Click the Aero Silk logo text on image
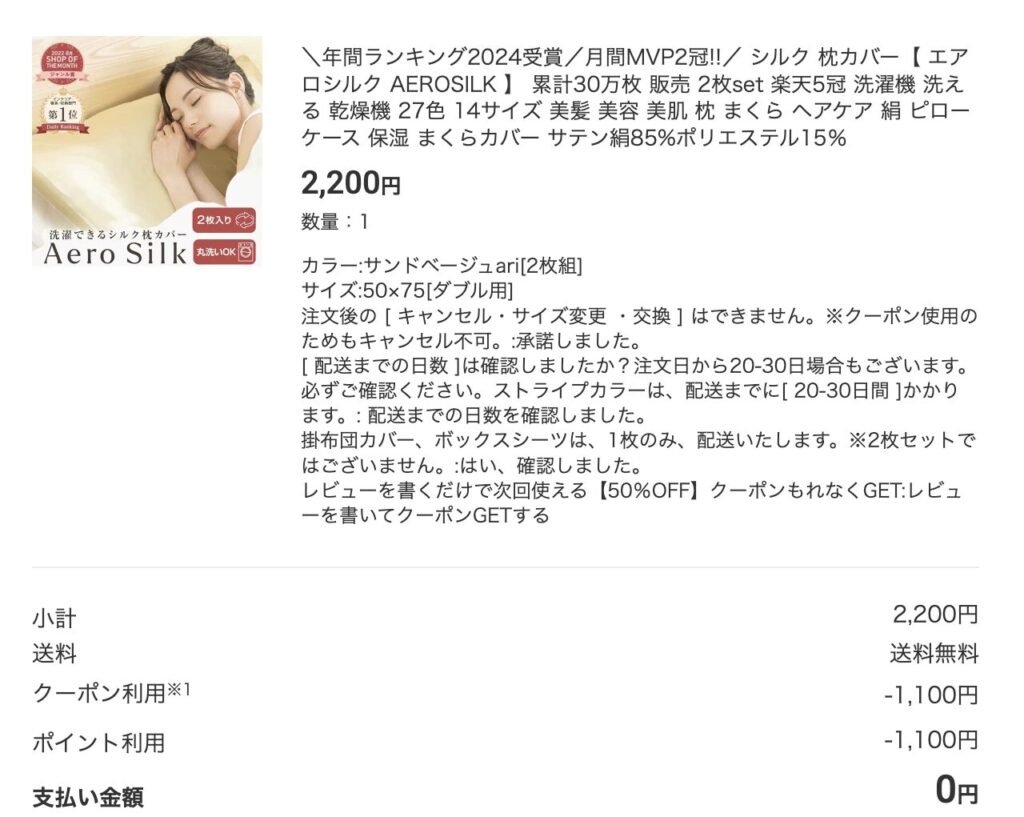The image size is (1024, 817). pyautogui.click(x=115, y=253)
